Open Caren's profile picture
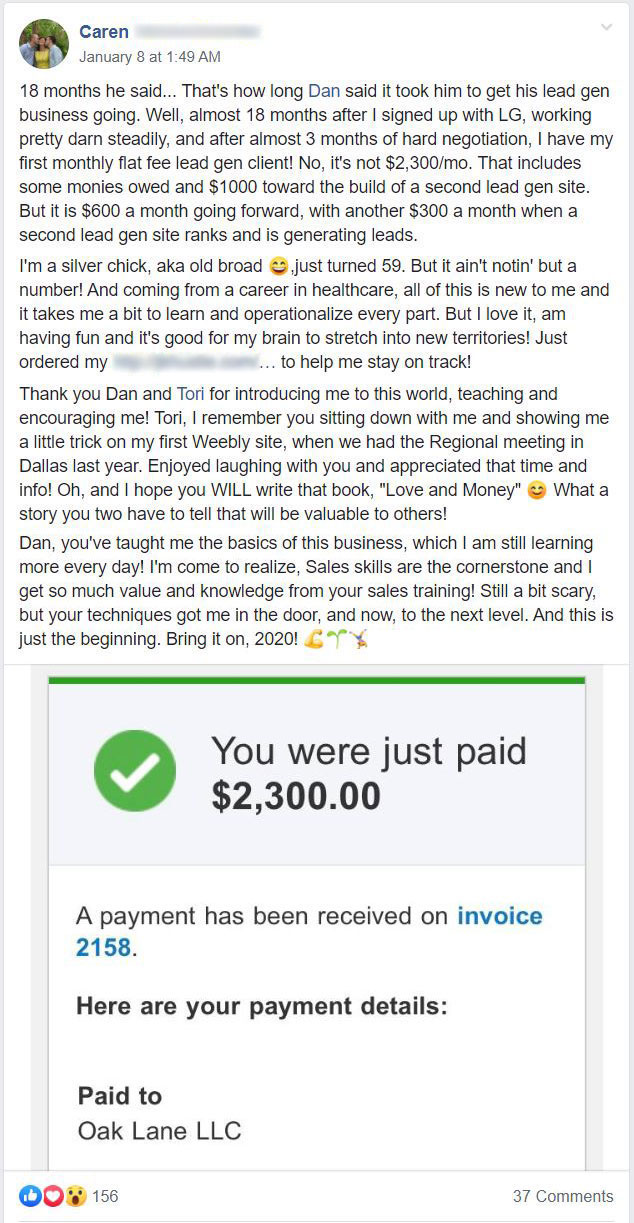Screen dimensions: 634x1223 [x=44, y=44]
